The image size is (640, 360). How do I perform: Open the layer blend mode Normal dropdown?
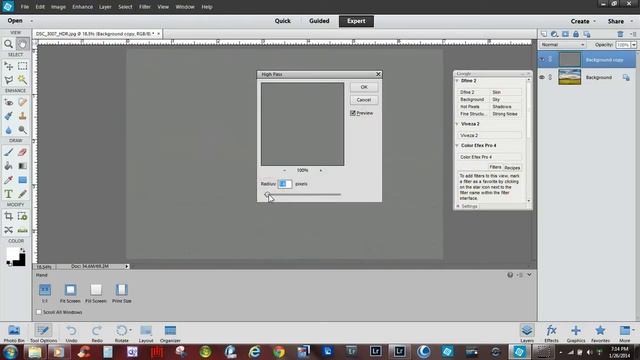point(563,44)
